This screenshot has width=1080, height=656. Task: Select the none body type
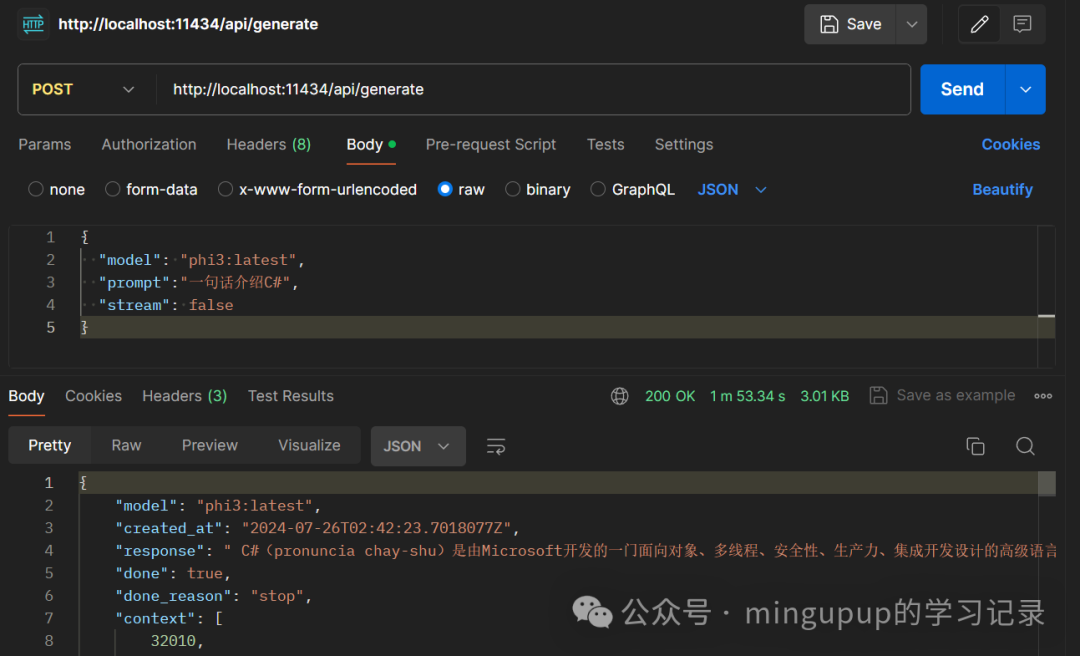point(37,189)
